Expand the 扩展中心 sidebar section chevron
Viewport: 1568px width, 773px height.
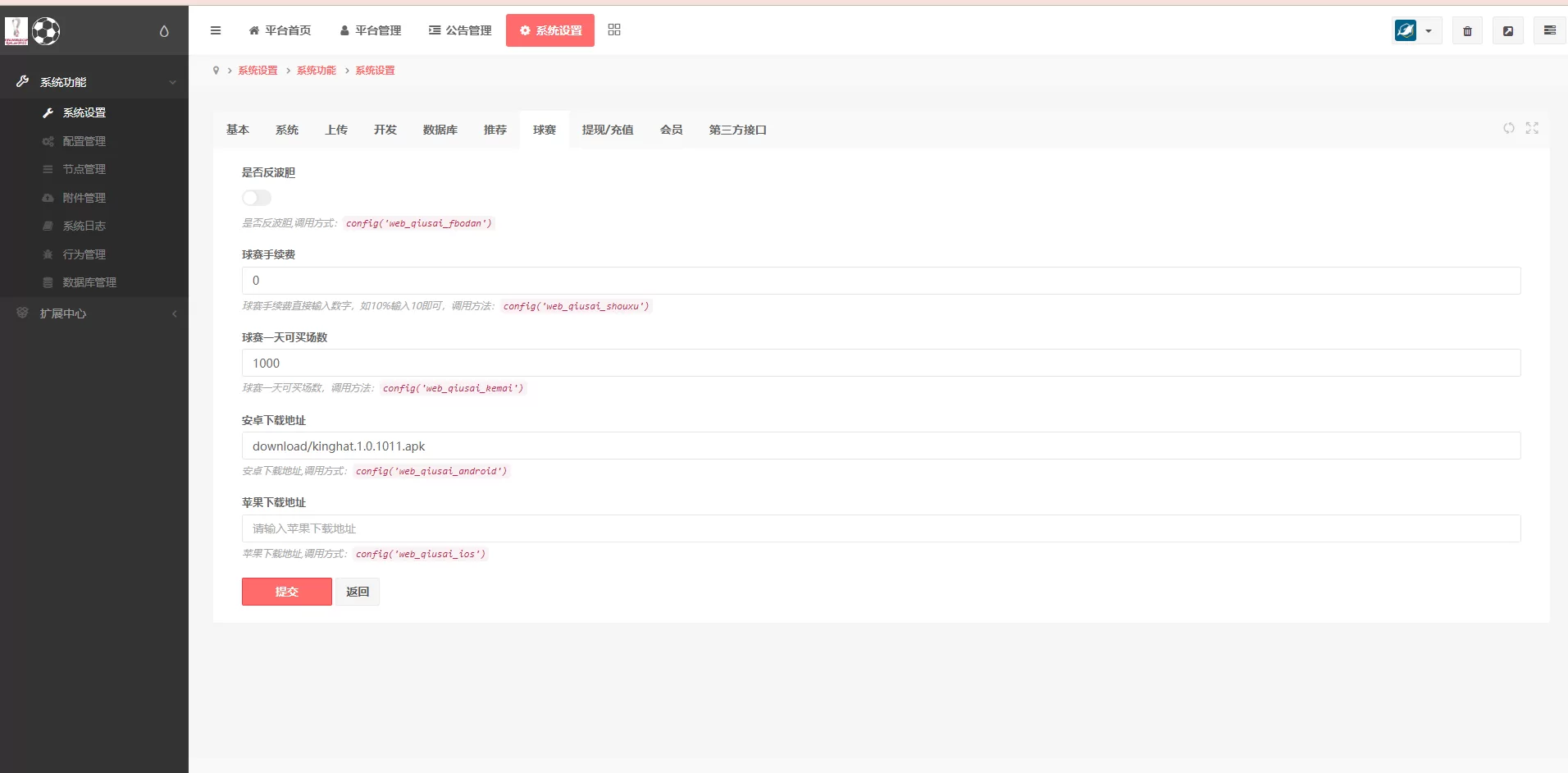[x=175, y=313]
